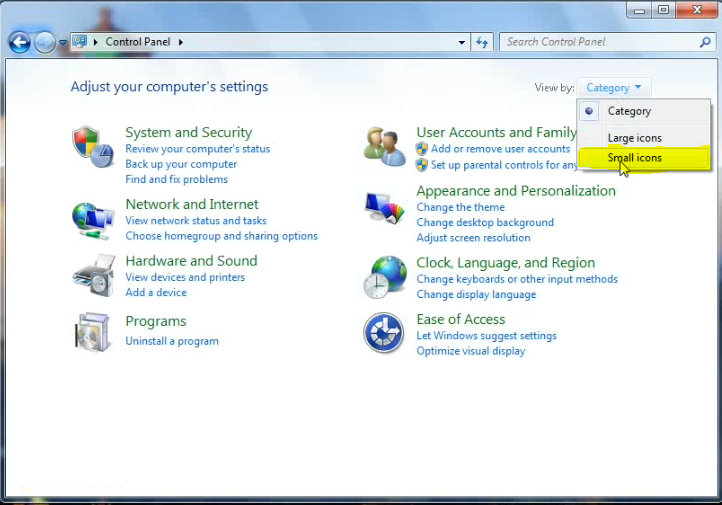Open System and Security category
Image resolution: width=722 pixels, height=505 pixels.
pyautogui.click(x=188, y=133)
